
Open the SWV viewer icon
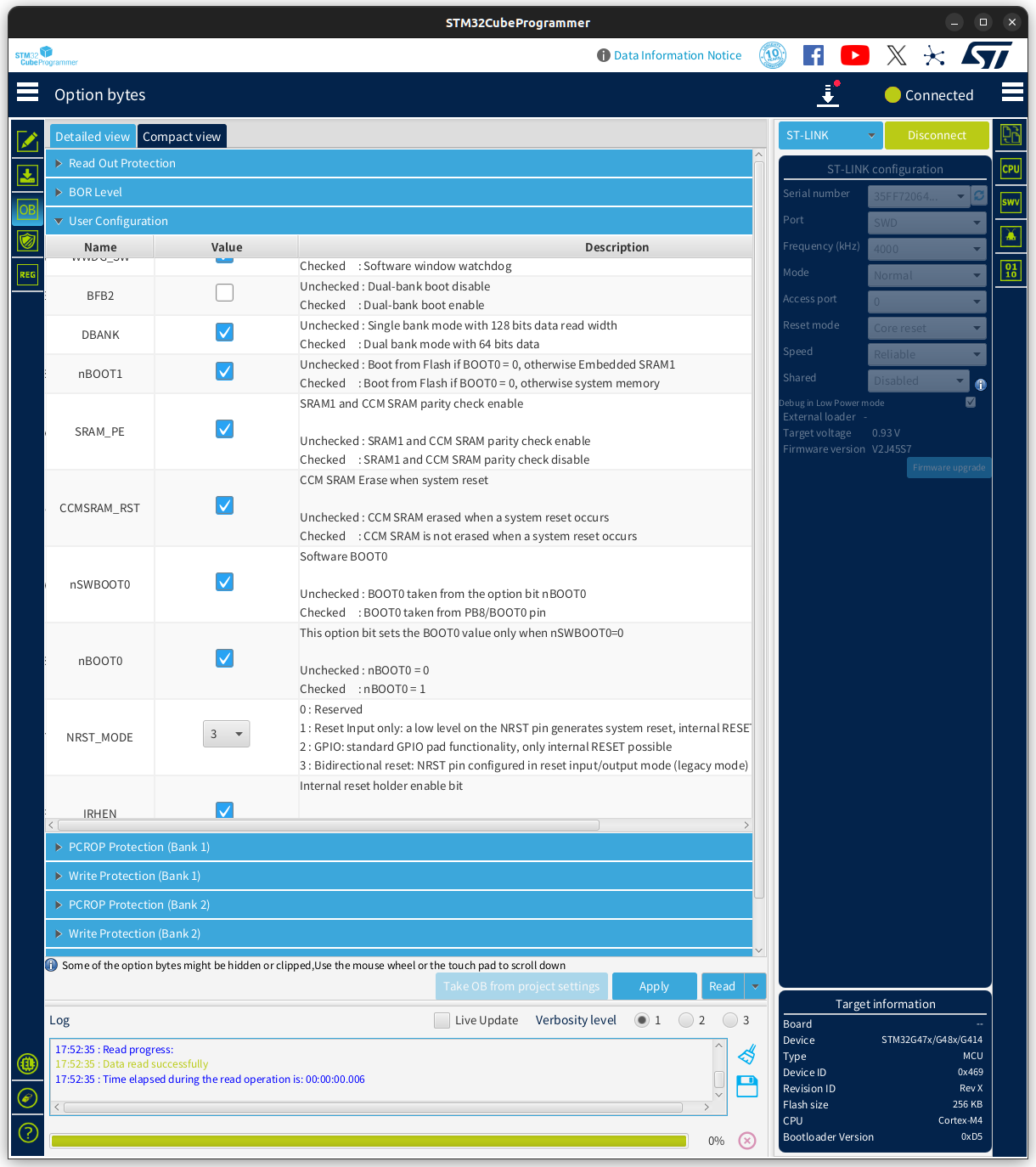tap(1011, 202)
